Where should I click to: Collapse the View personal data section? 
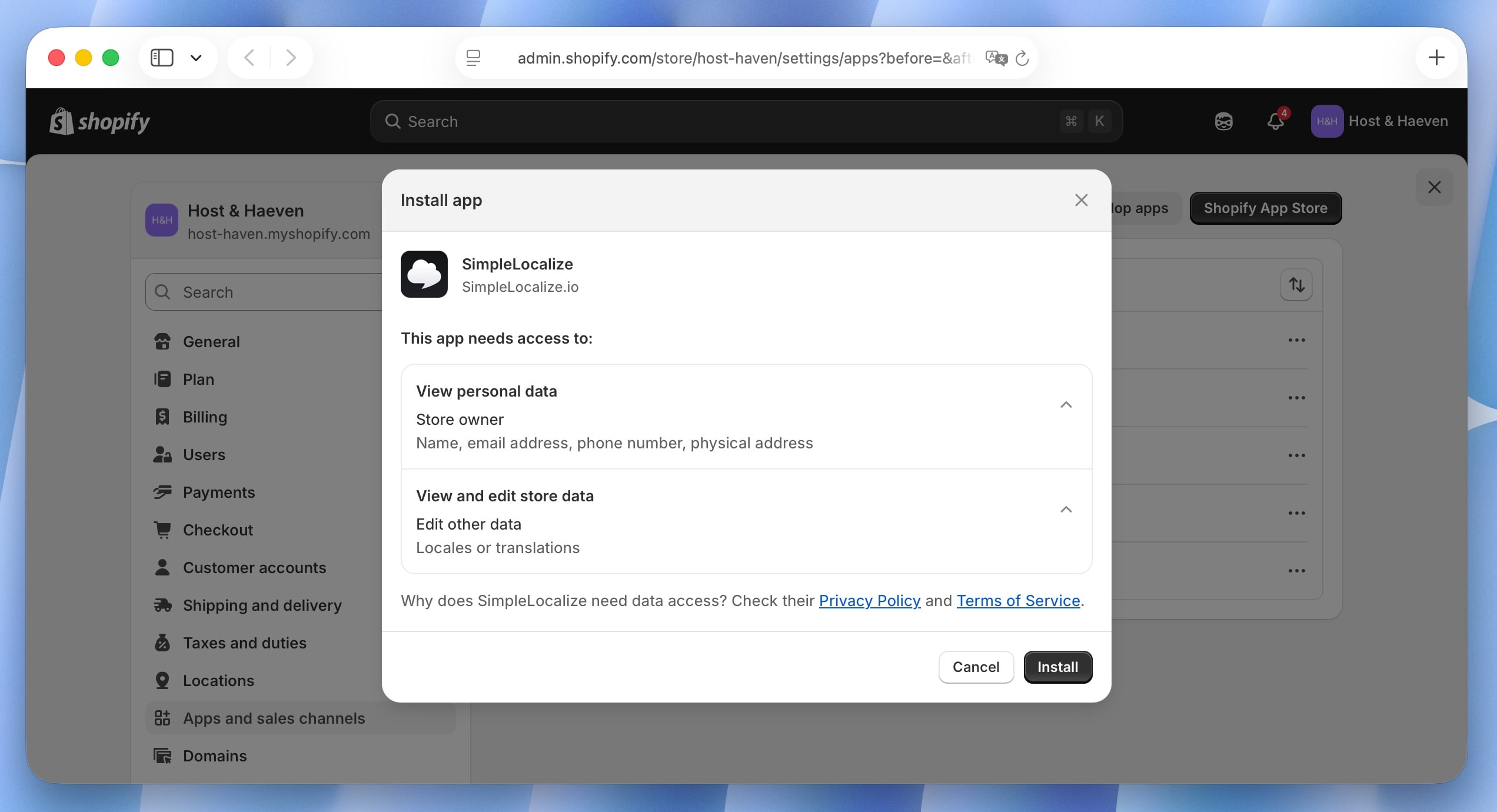[1066, 404]
